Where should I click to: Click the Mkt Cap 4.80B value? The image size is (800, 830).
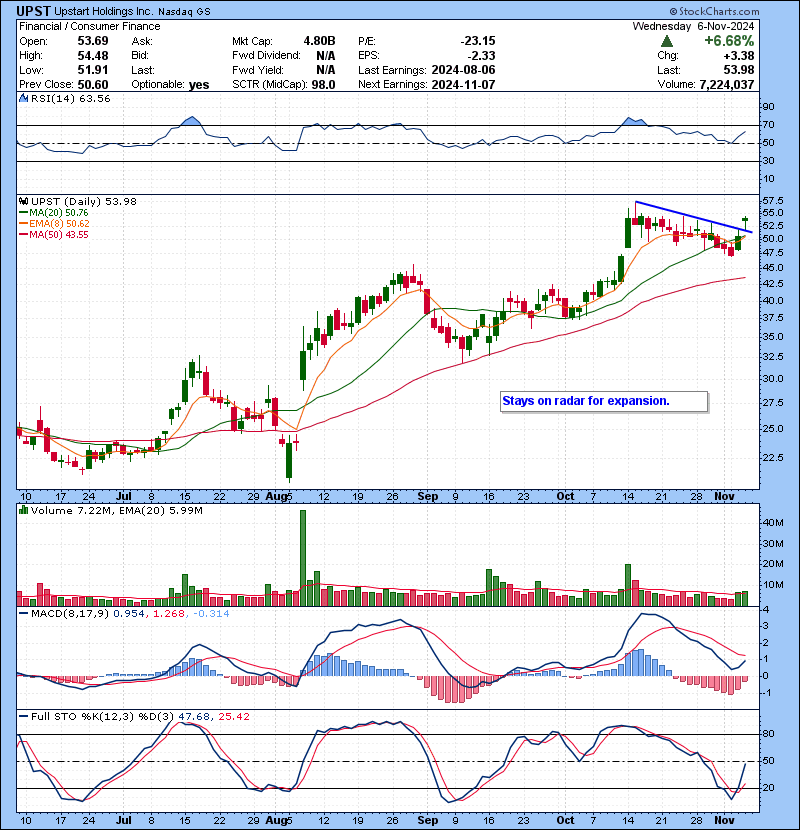pos(319,41)
